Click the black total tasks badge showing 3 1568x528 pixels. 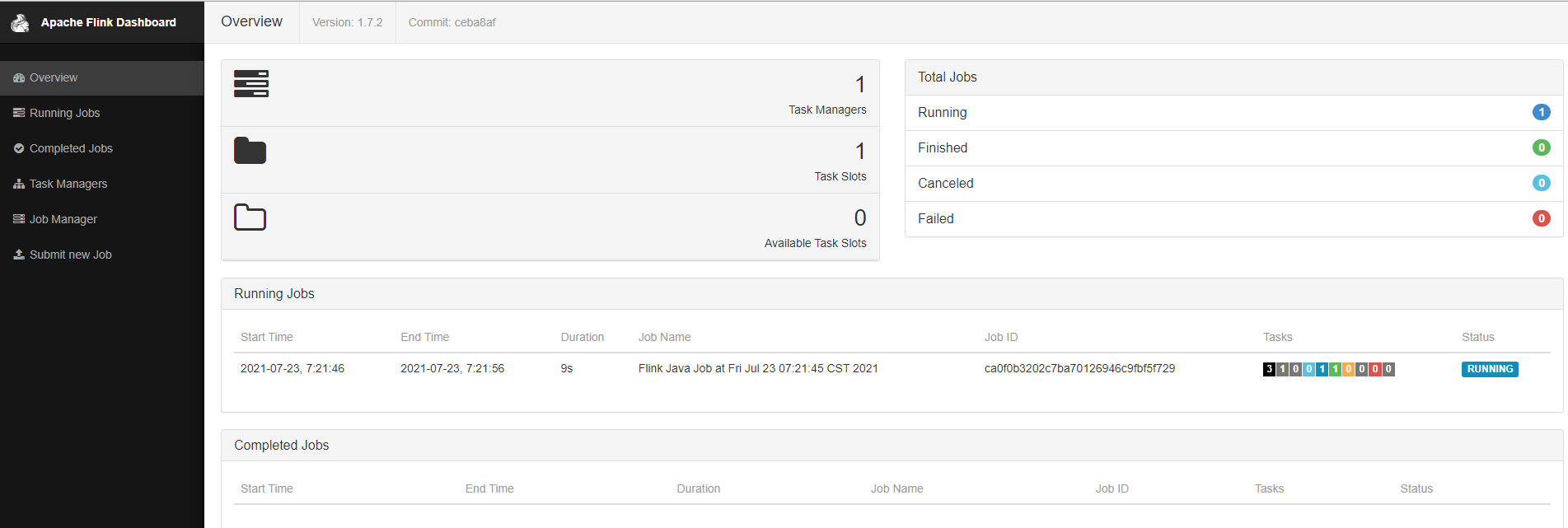click(1269, 369)
